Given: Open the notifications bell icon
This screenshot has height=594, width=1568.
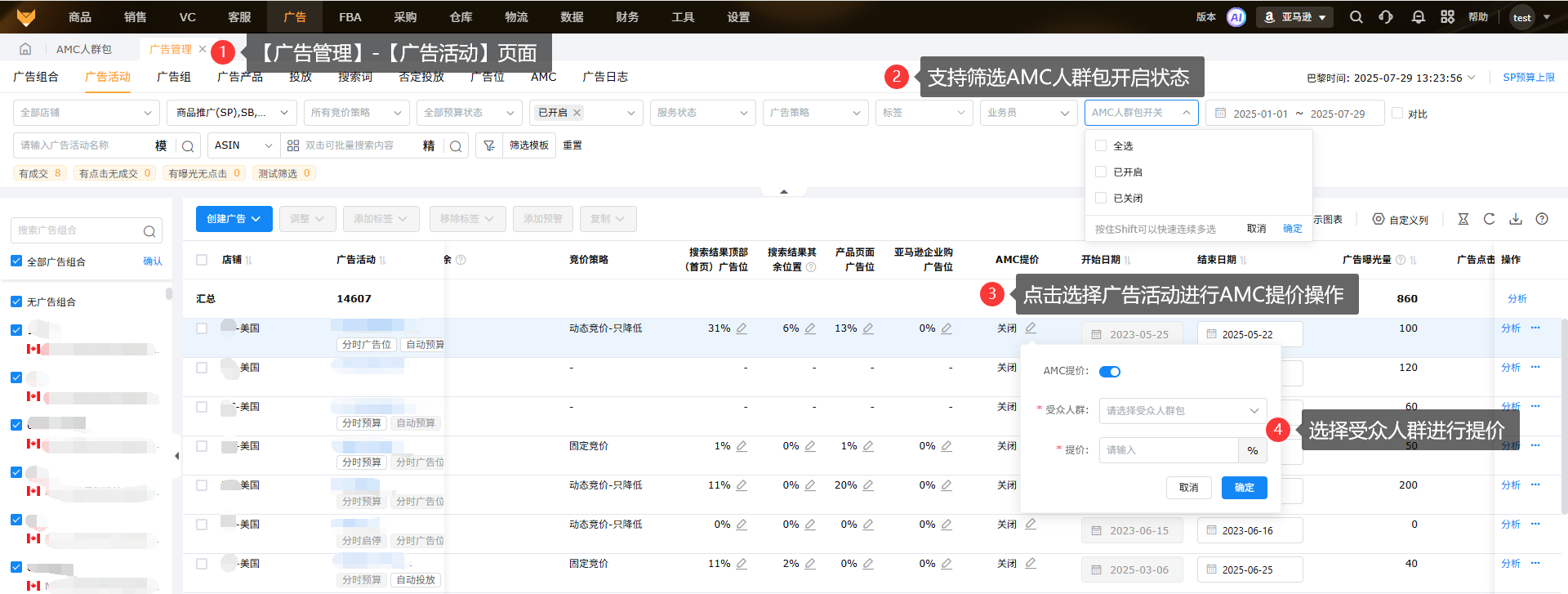Looking at the screenshot, I should [1419, 17].
